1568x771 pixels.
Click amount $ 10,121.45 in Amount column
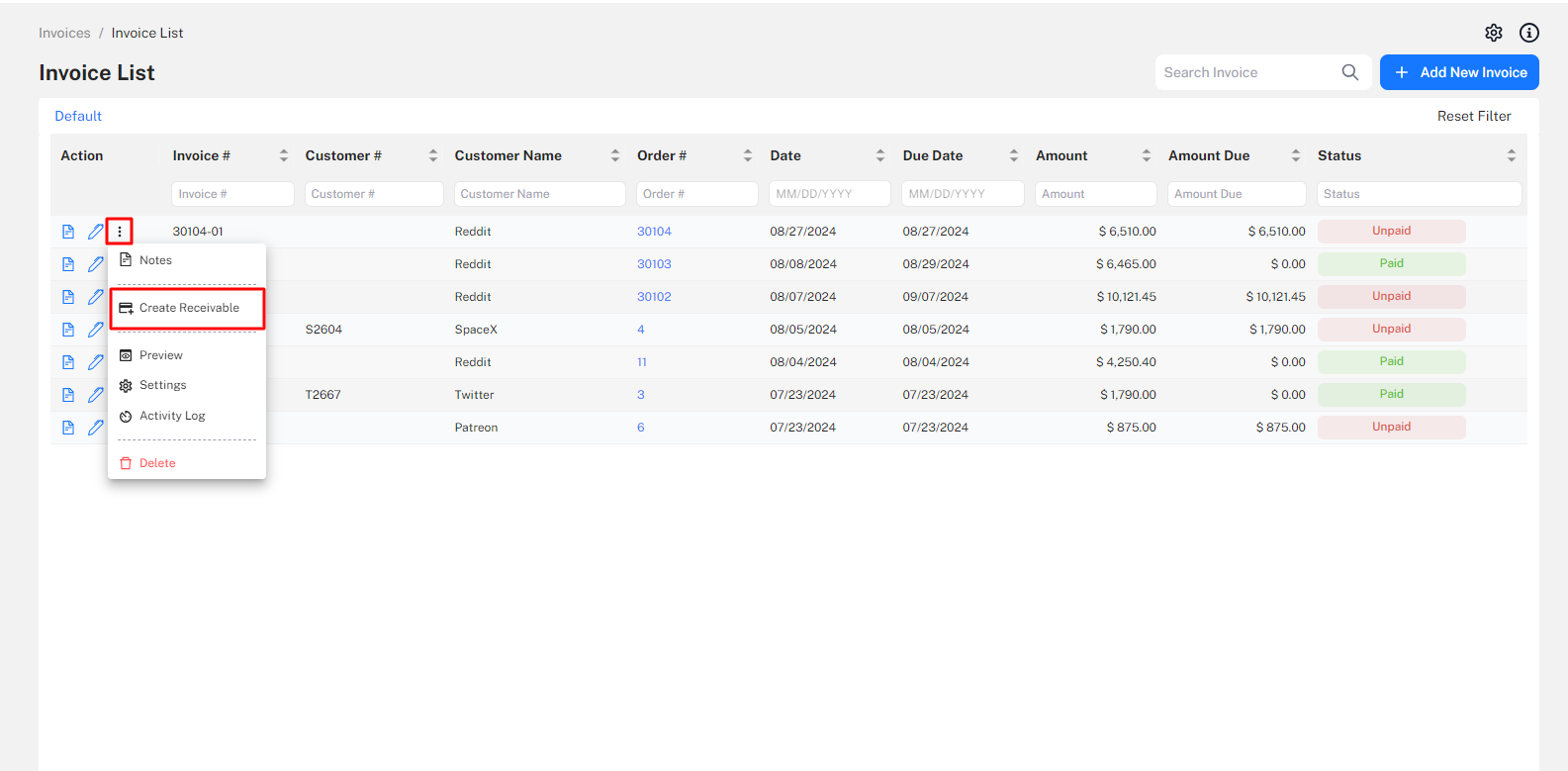[1126, 297]
